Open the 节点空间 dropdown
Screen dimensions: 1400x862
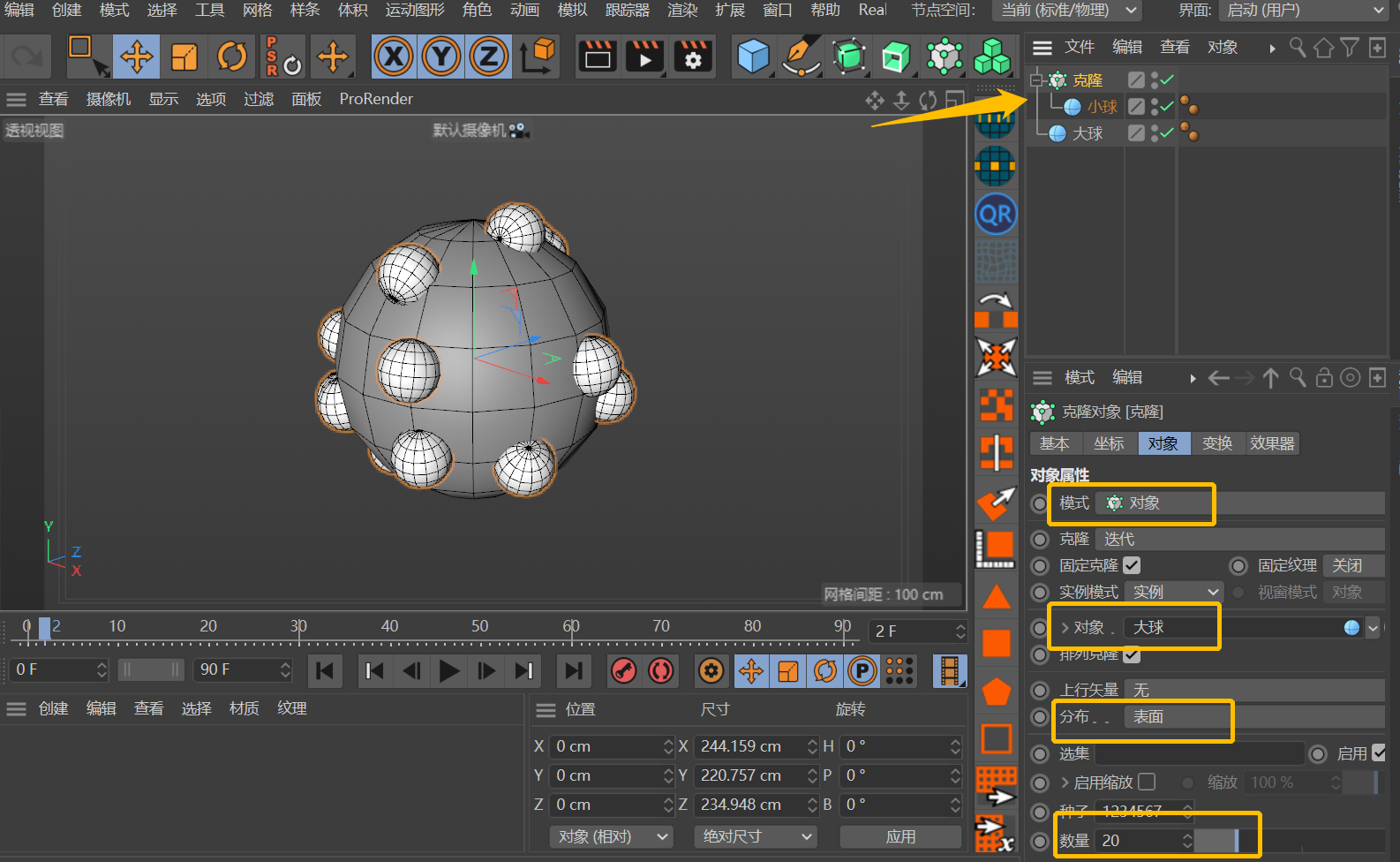point(1067,11)
